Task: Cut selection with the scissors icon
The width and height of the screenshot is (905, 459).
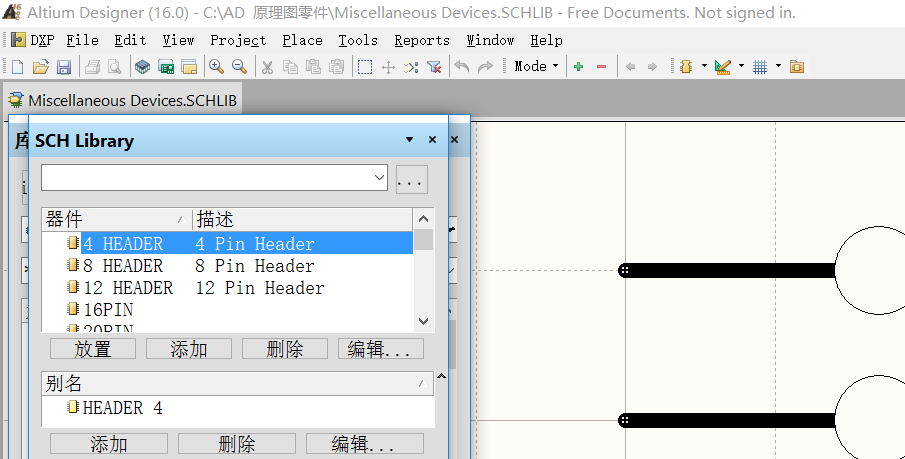Action: tap(267, 67)
